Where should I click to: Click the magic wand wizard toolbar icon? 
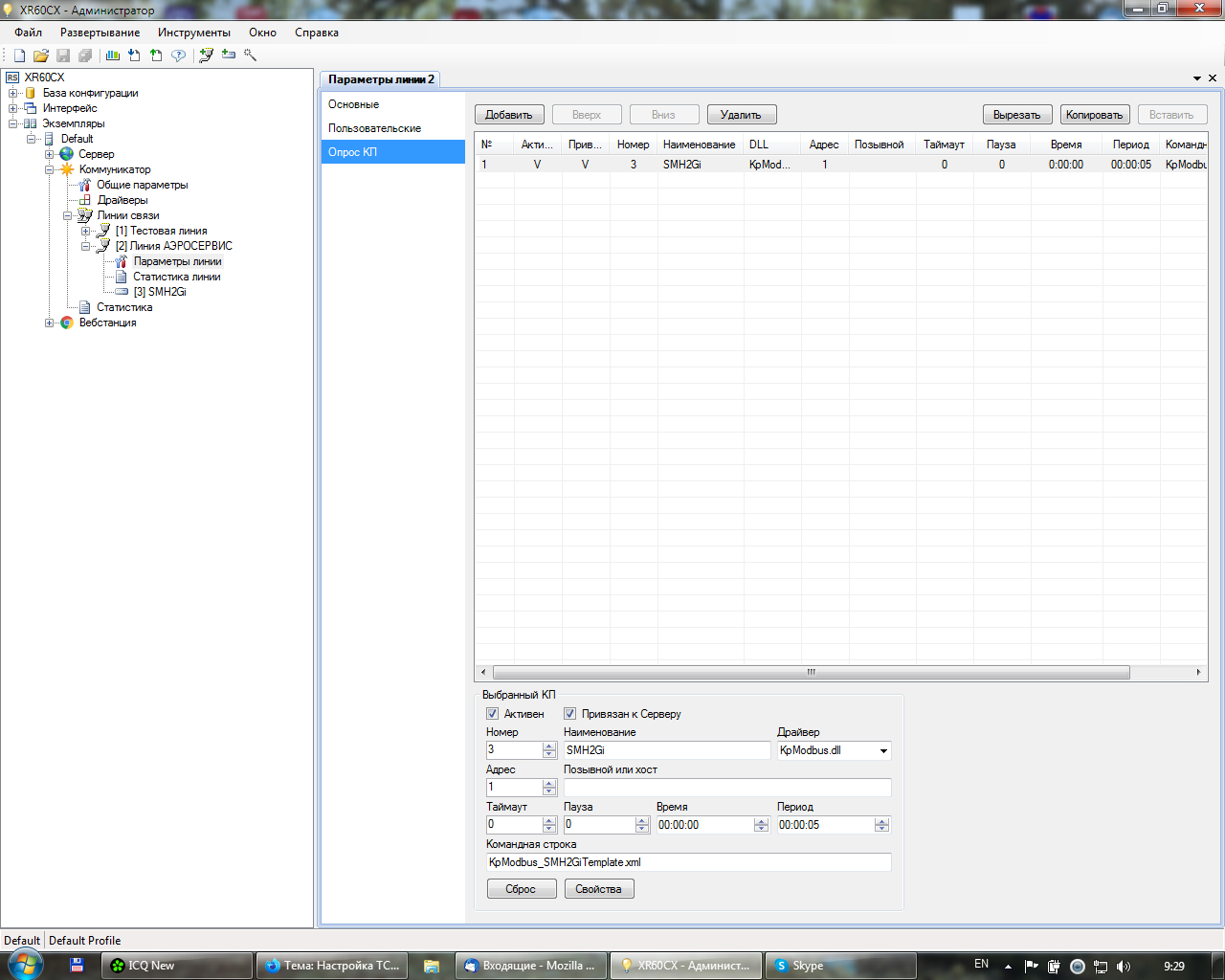[x=251, y=56]
